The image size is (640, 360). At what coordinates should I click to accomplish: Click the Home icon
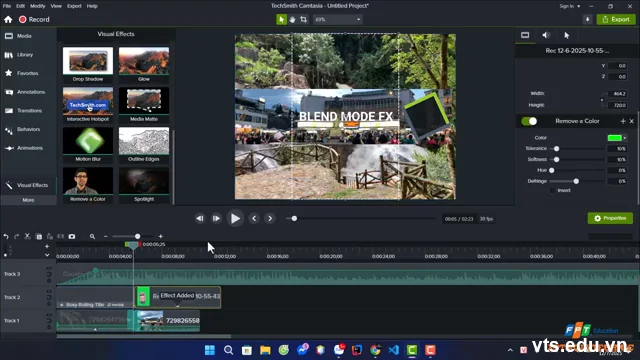pyautogui.click(x=8, y=20)
